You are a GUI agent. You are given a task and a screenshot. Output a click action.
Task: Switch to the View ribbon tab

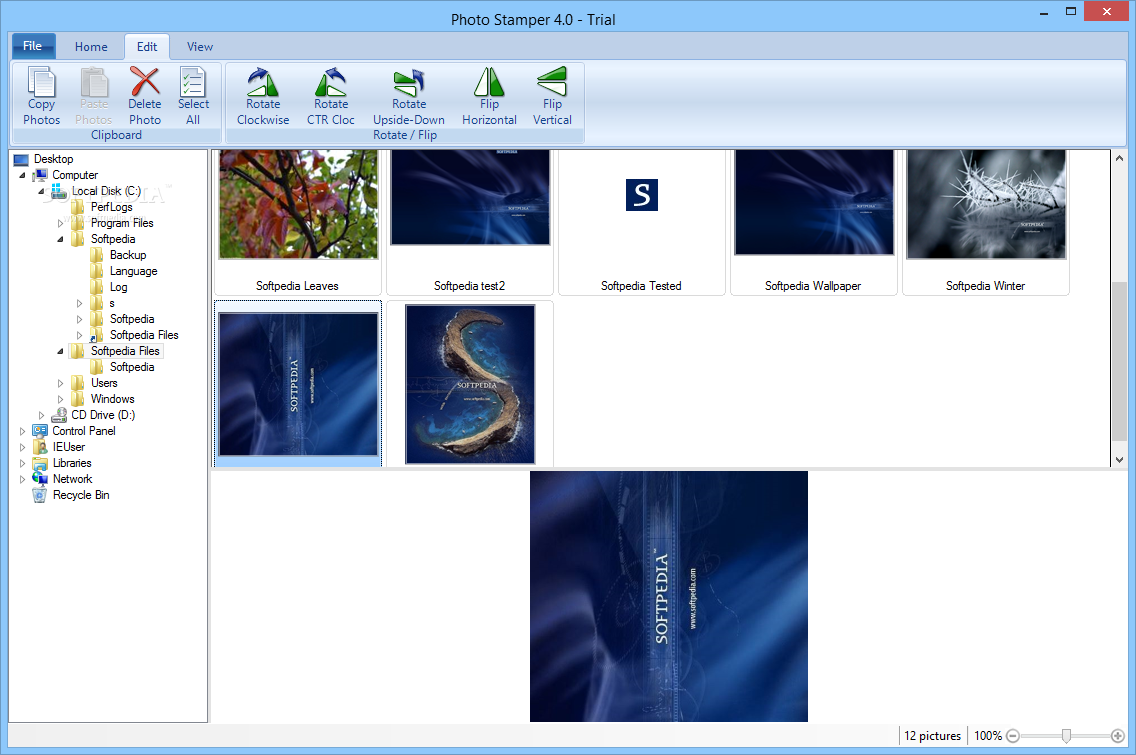[x=200, y=46]
